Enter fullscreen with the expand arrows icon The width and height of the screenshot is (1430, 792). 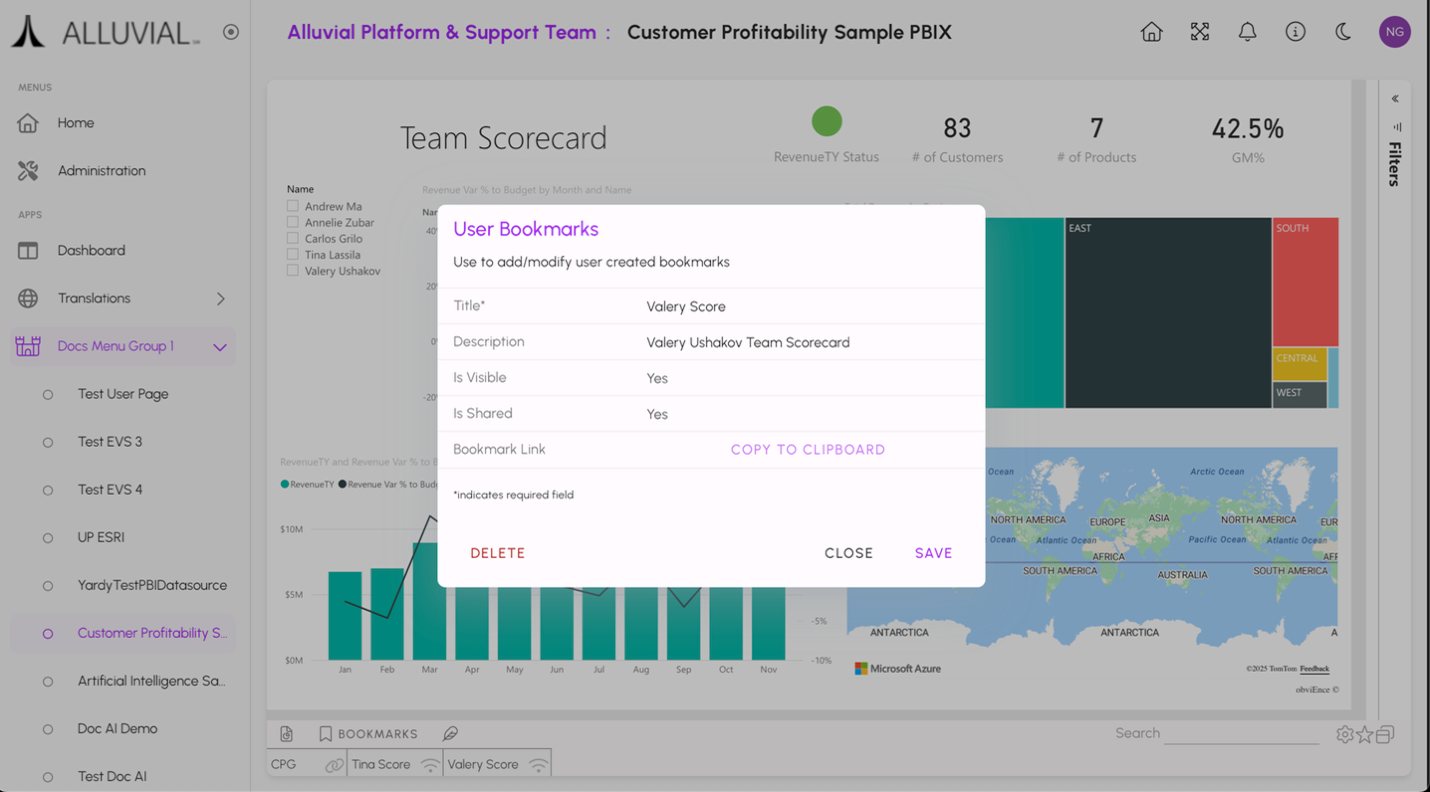[1199, 32]
